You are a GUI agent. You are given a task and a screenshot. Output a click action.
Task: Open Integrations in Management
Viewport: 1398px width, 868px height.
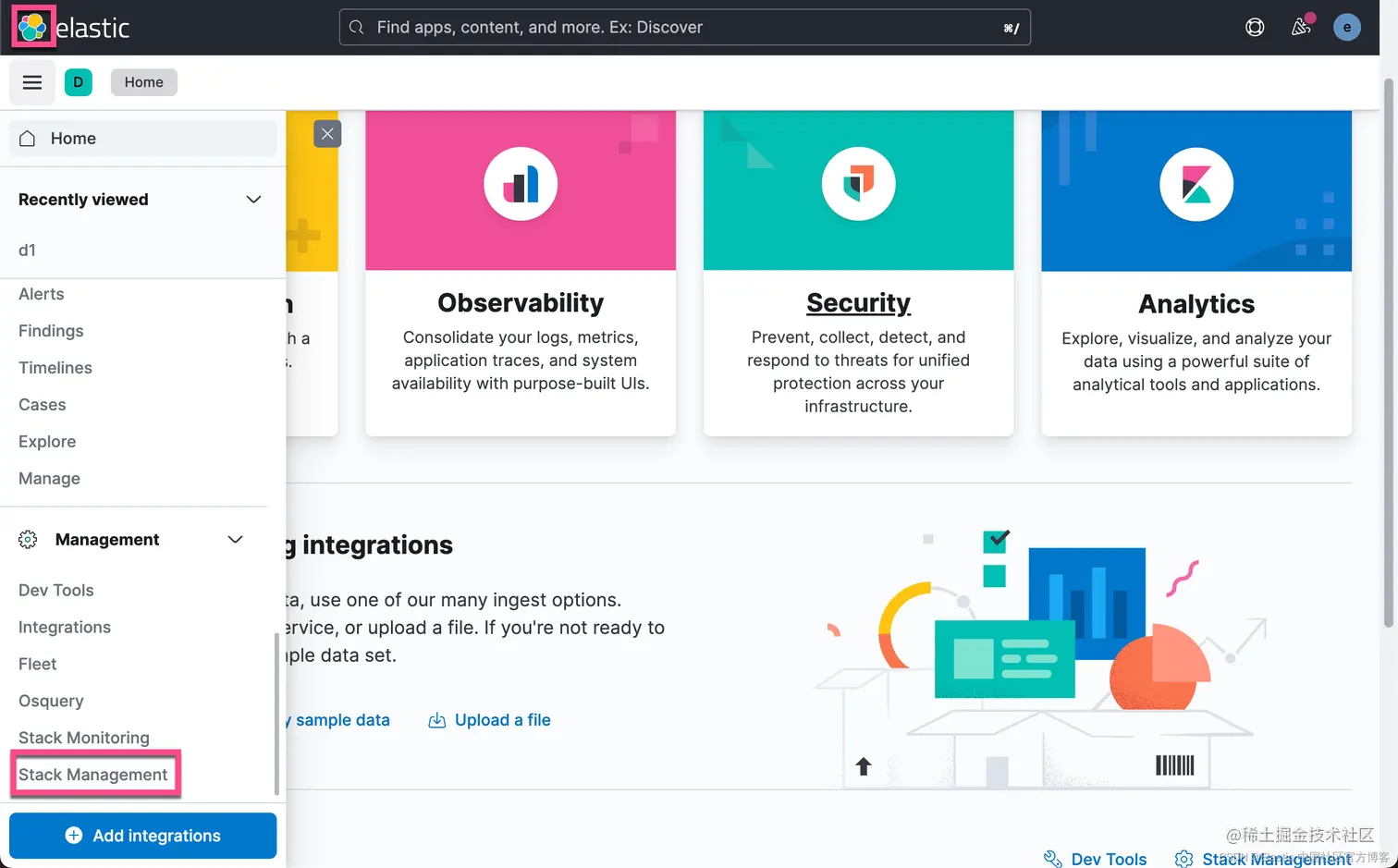[x=65, y=627]
